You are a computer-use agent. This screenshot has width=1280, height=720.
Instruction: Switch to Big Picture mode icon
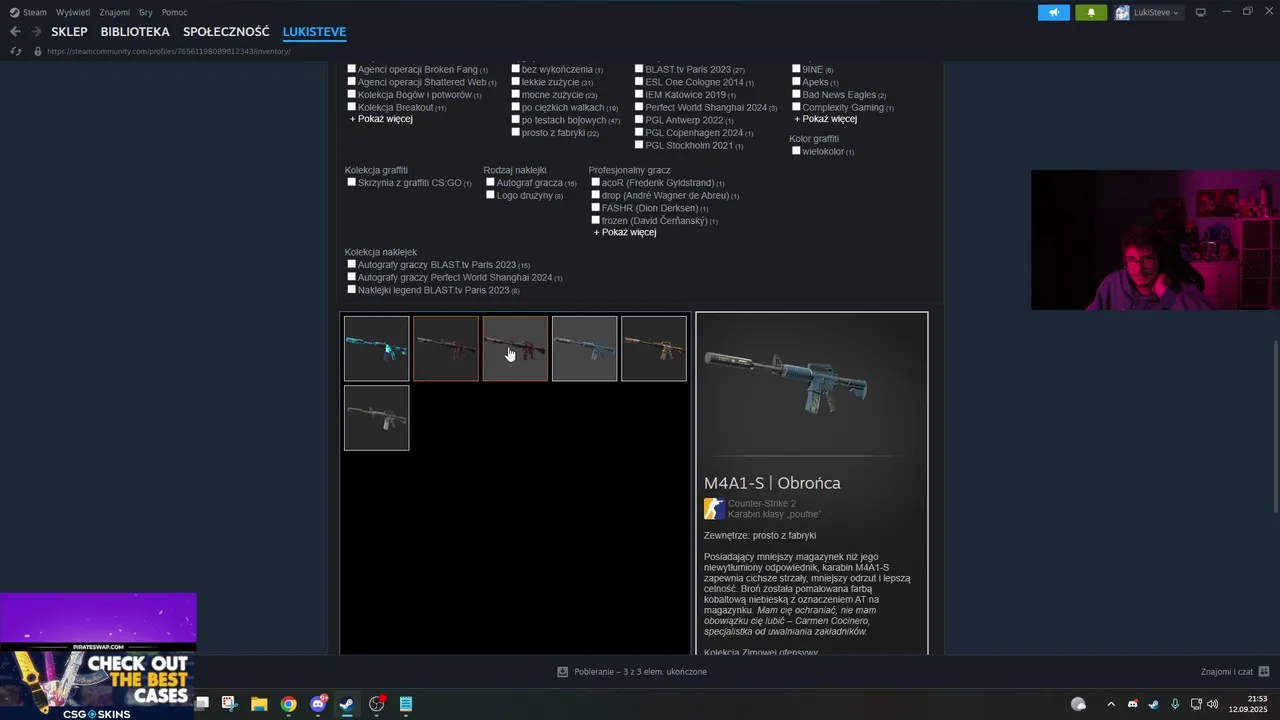click(x=1201, y=12)
